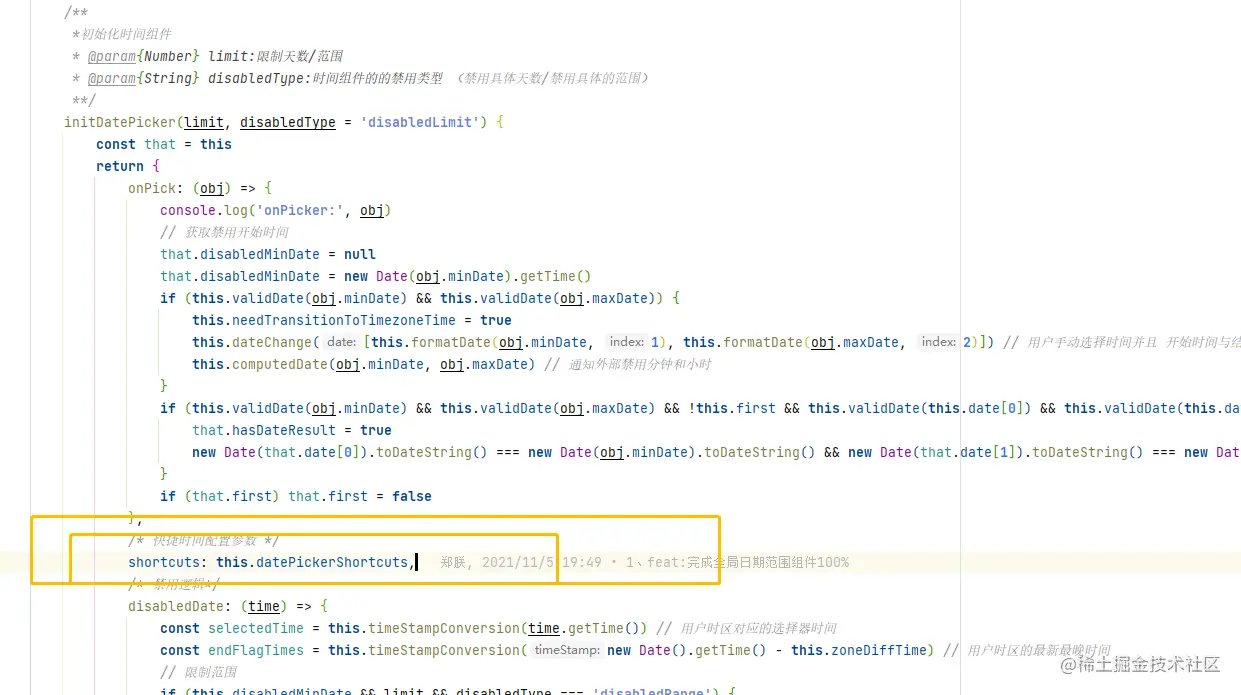Click the '@param{Number} limit' doc line
This screenshot has width=1241, height=695.
(x=207, y=56)
